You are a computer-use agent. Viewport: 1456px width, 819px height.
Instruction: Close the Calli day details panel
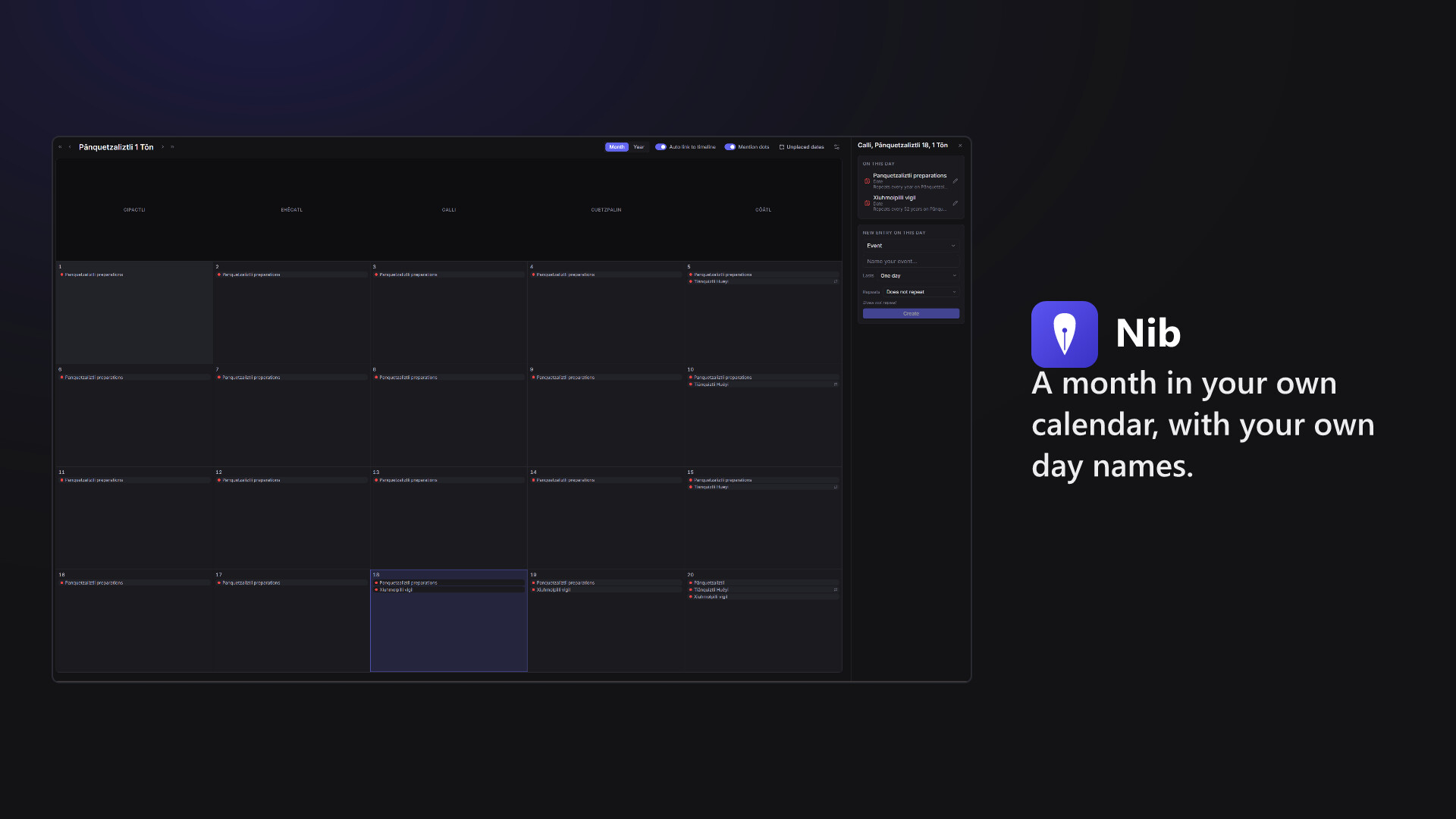pyautogui.click(x=960, y=146)
